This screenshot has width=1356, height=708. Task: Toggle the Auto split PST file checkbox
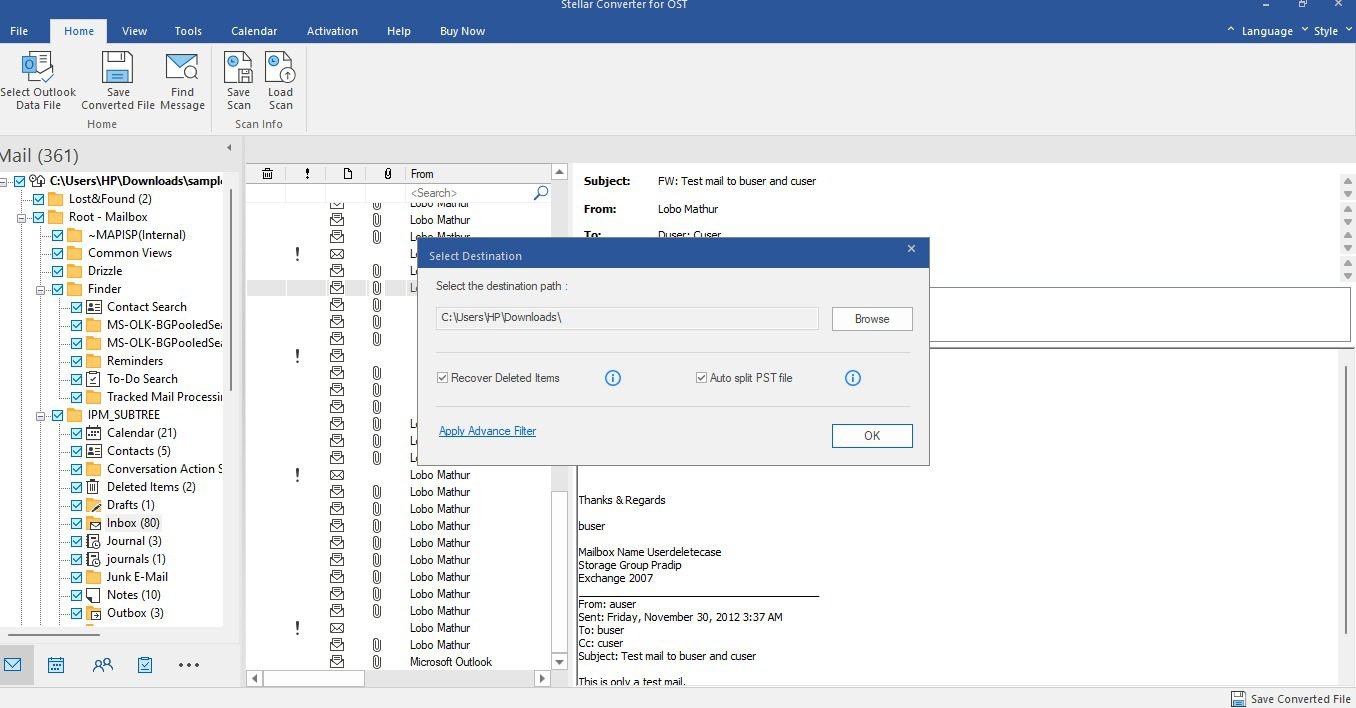pyautogui.click(x=702, y=378)
